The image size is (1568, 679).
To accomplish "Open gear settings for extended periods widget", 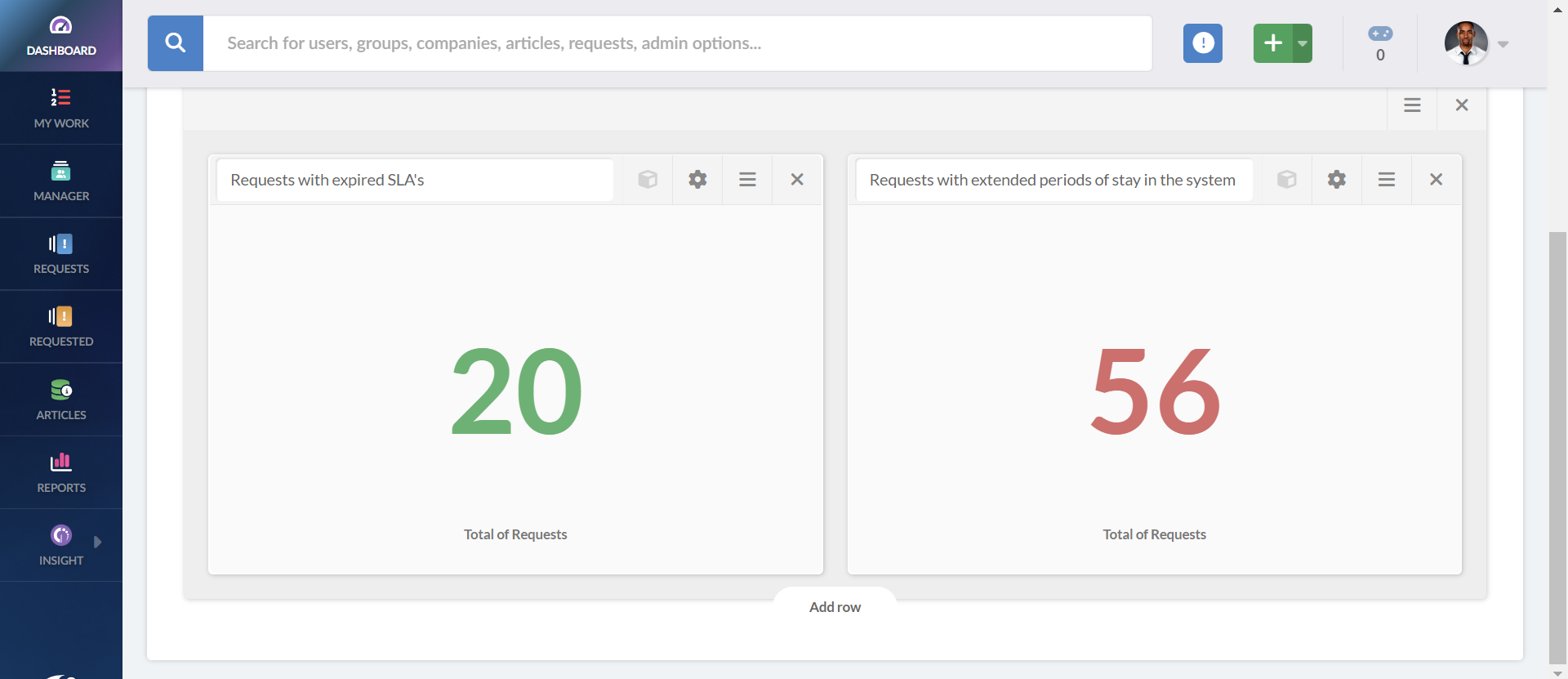I will (x=1336, y=180).
